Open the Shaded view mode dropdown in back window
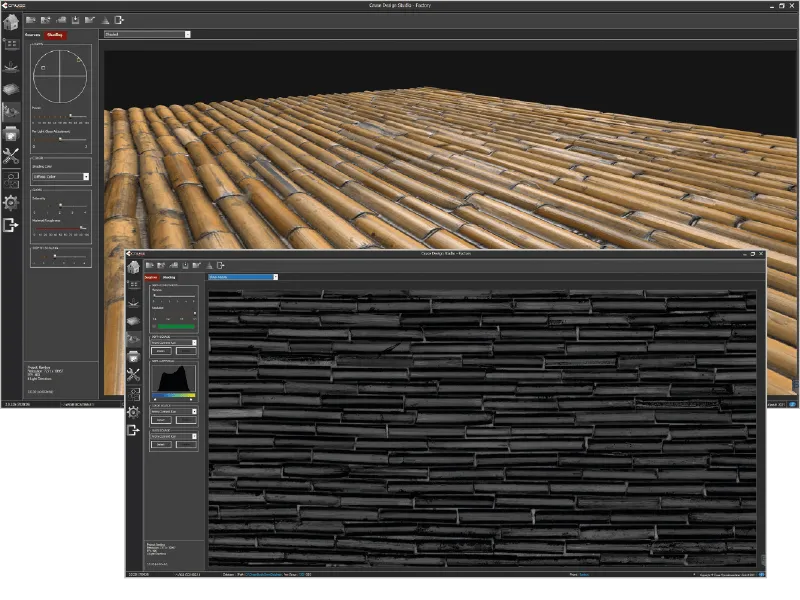This screenshot has width=800, height=600. [x=146, y=34]
